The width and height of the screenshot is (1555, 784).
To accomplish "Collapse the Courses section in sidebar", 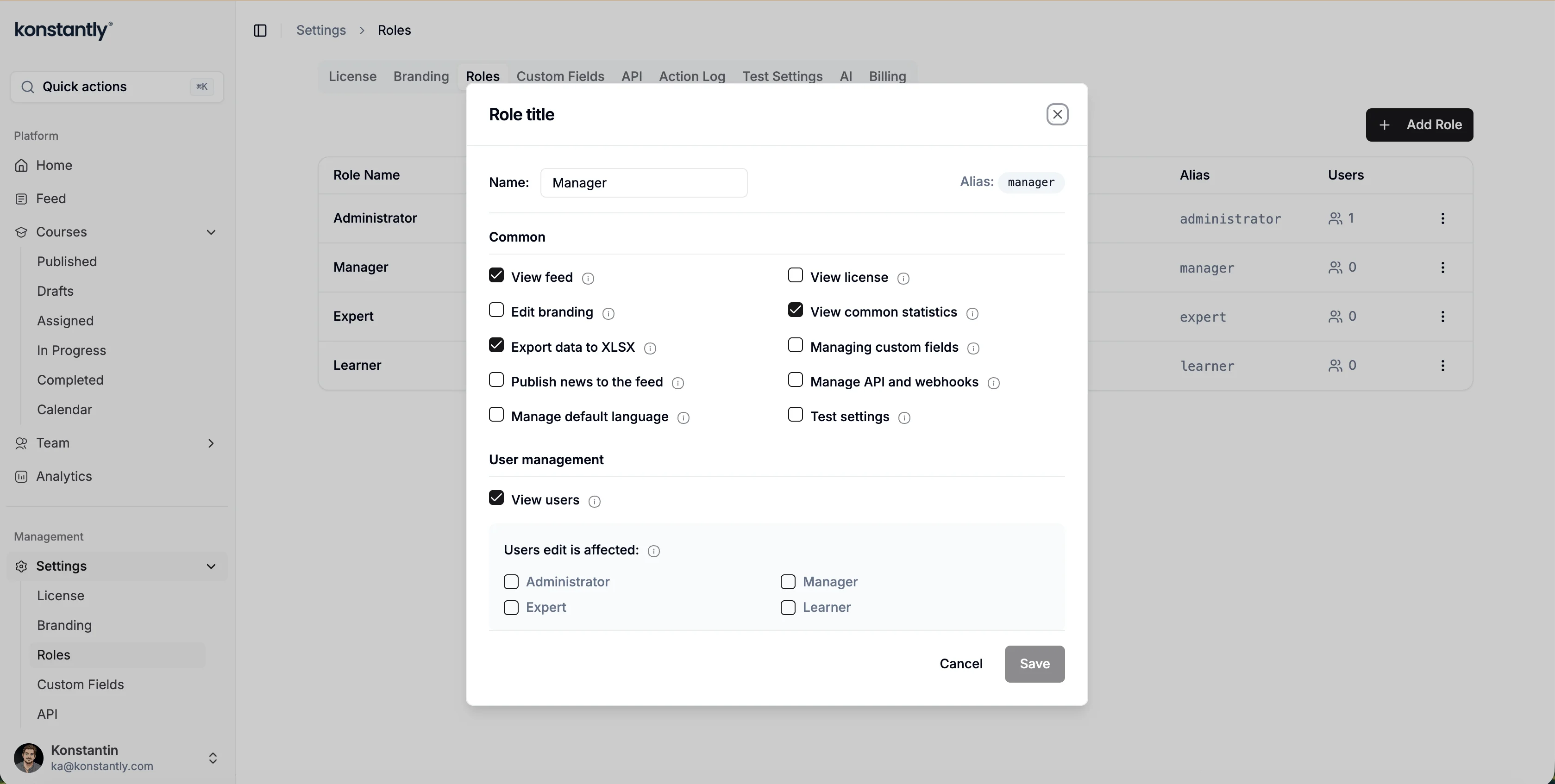I will pos(211,232).
